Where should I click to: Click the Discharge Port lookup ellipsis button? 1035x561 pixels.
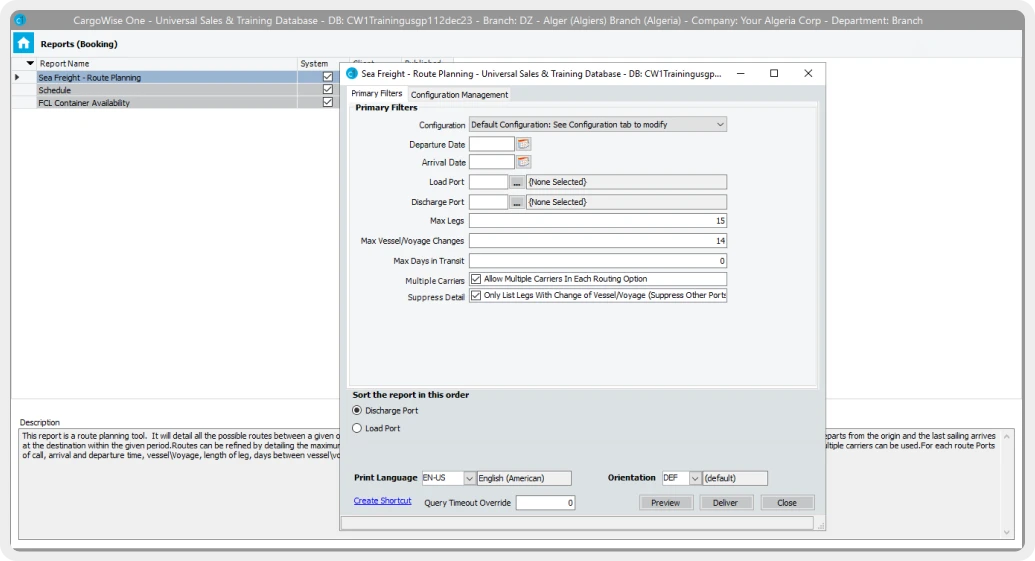point(517,202)
